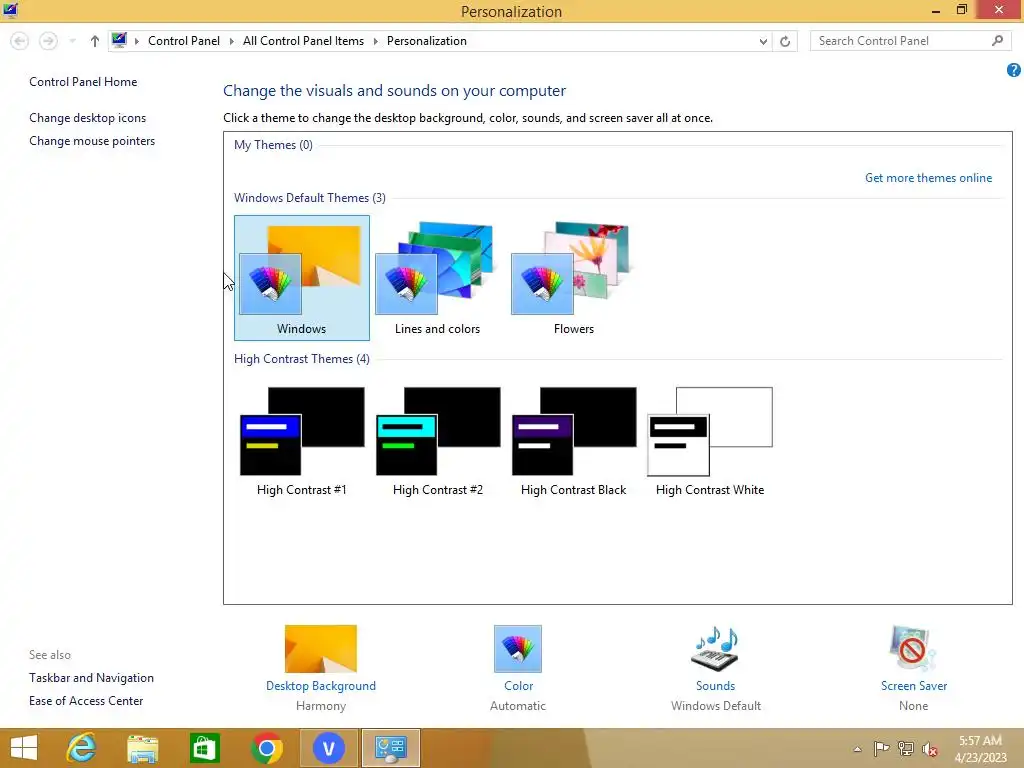Open Change desktop icons
Image resolution: width=1024 pixels, height=768 pixels.
(x=88, y=118)
